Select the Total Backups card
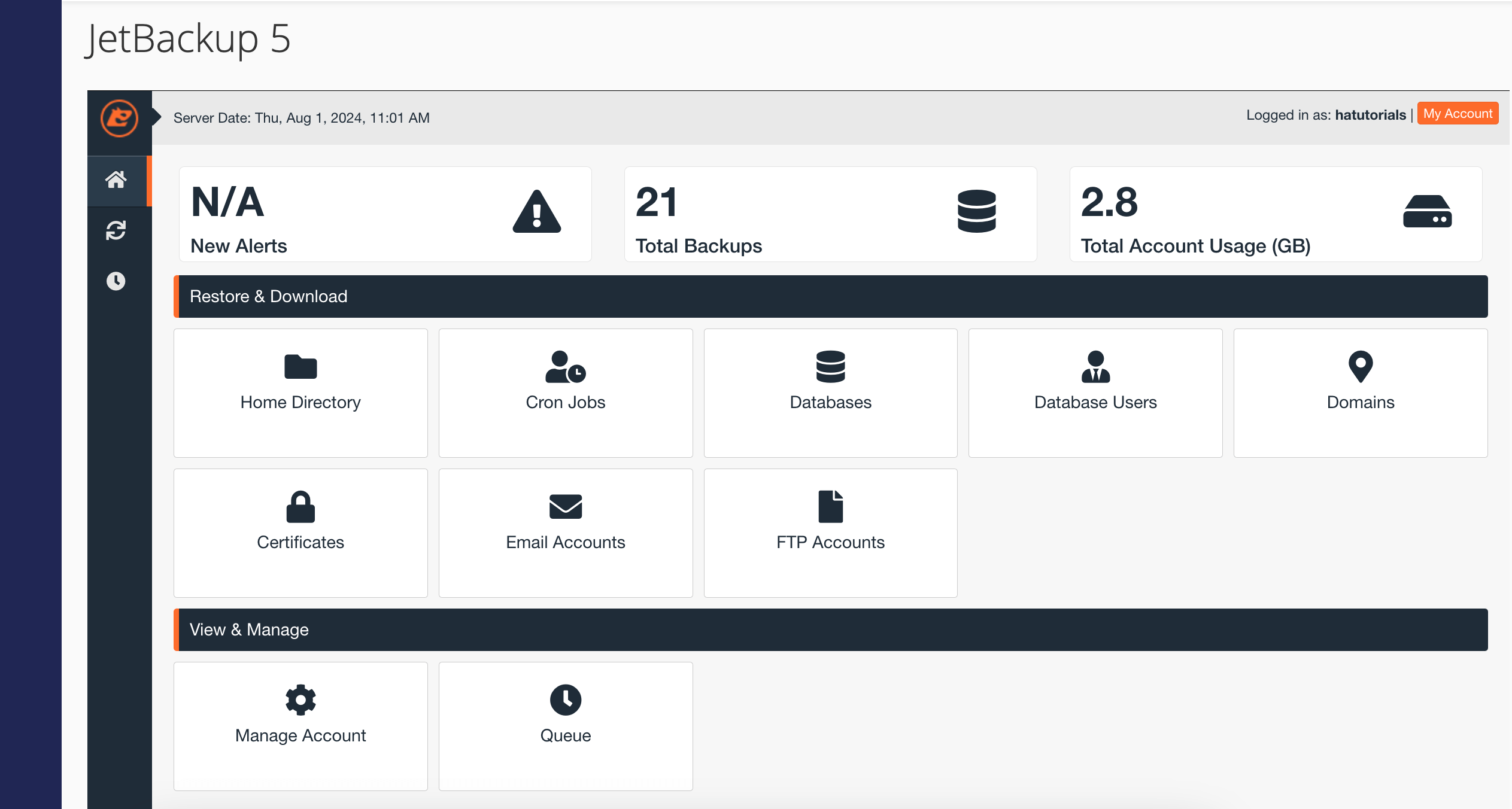 (830, 214)
